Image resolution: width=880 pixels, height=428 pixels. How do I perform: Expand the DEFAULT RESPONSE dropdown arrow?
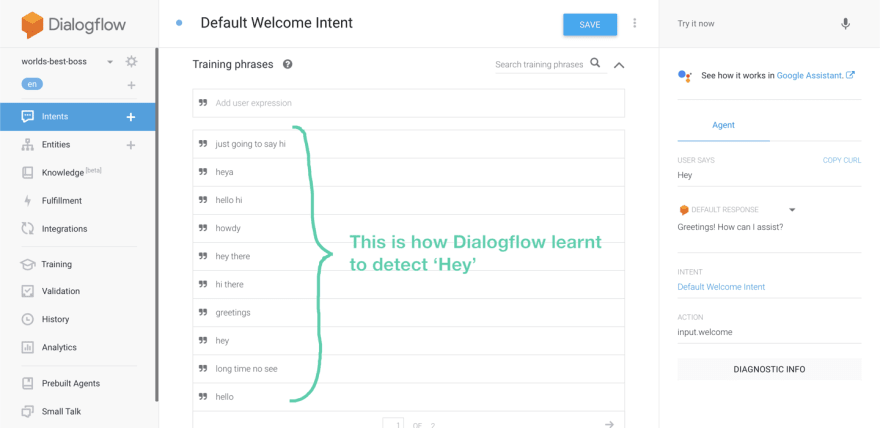(792, 210)
